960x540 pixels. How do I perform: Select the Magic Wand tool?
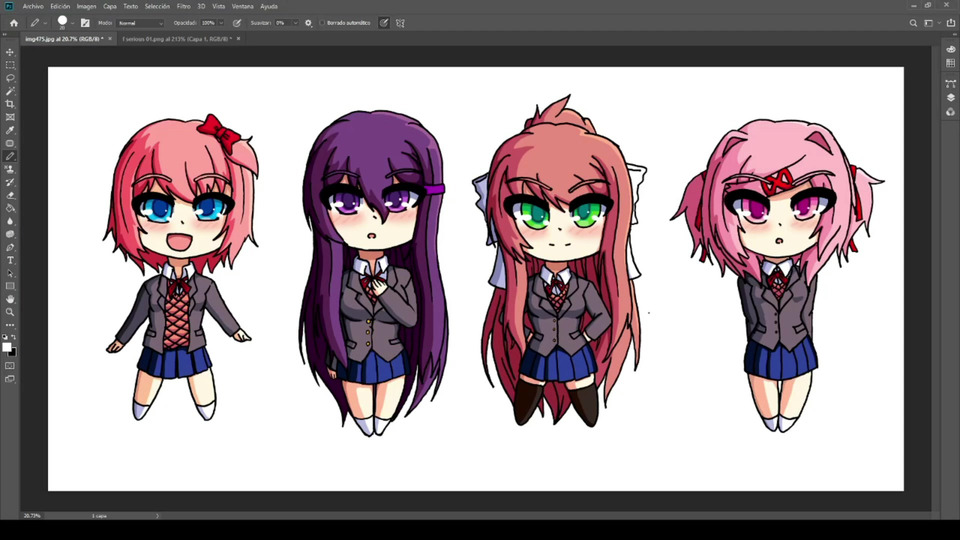point(10,91)
